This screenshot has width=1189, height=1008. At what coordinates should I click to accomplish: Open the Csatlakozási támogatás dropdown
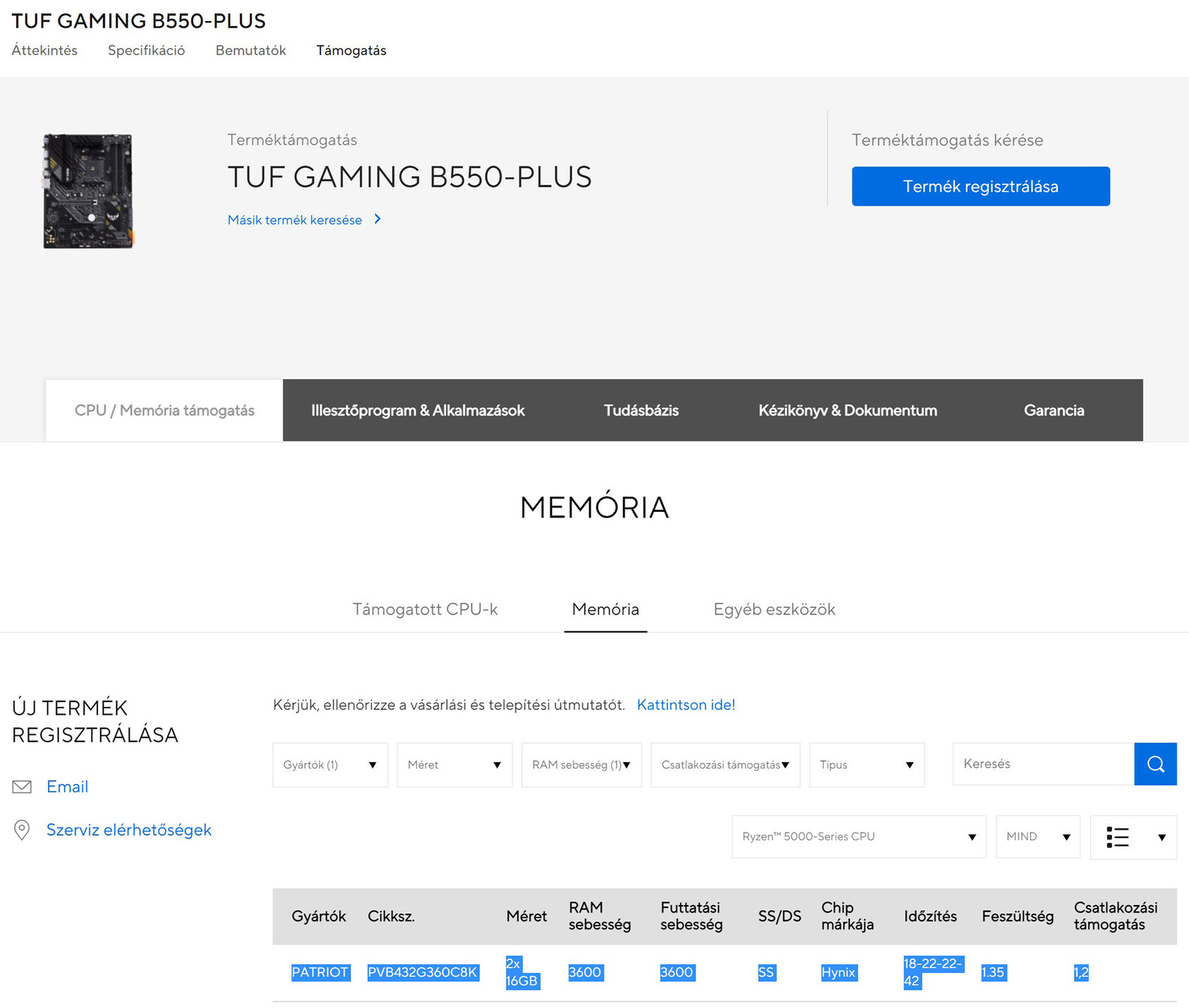pos(725,764)
